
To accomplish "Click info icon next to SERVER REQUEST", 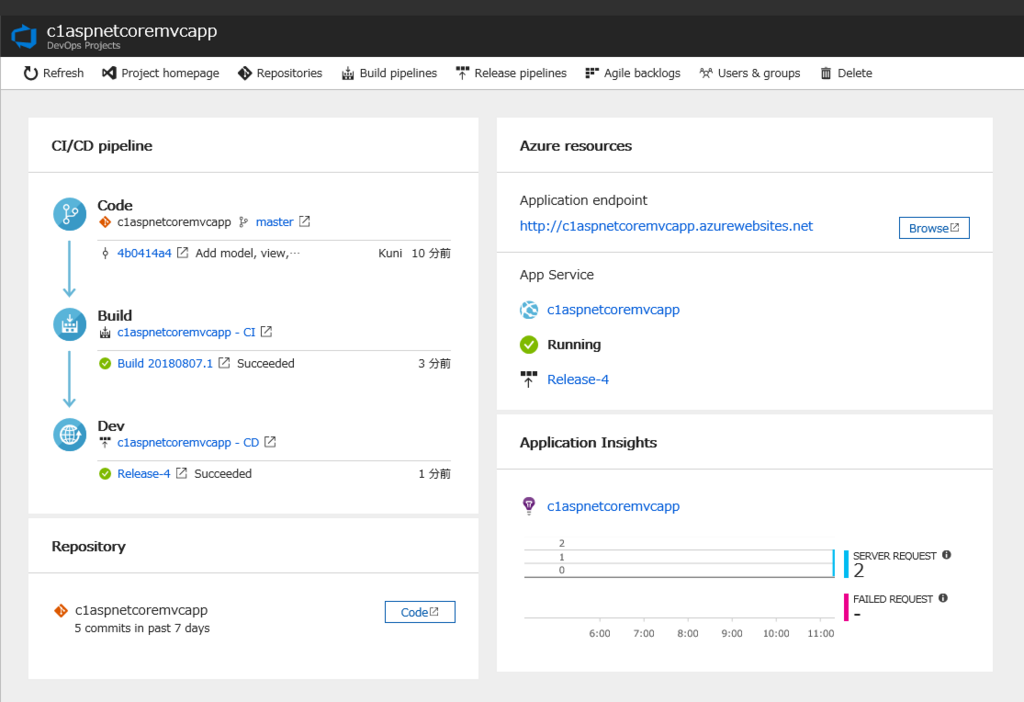I will click(x=946, y=555).
